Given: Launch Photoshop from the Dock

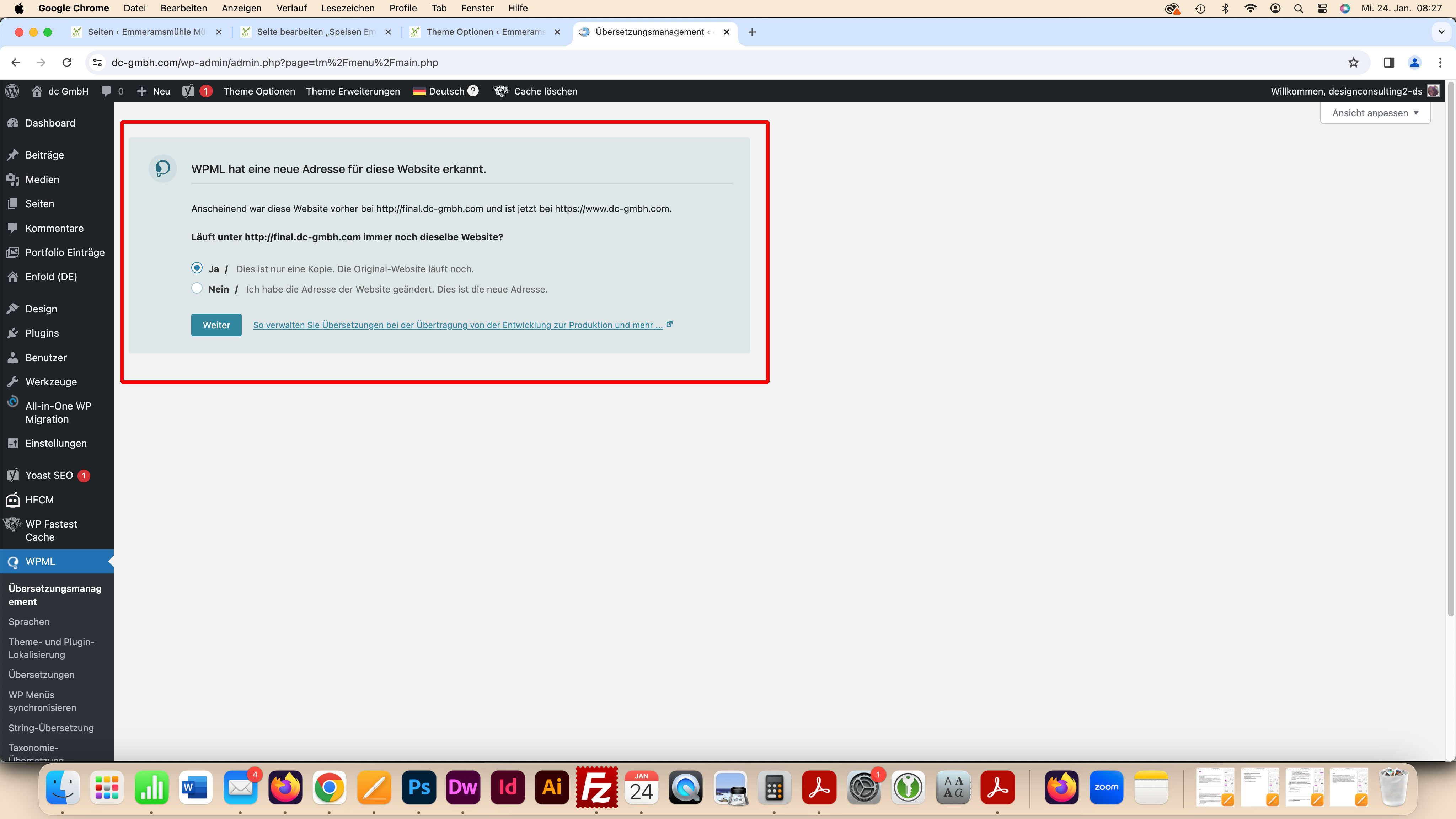Looking at the screenshot, I should coord(418,787).
